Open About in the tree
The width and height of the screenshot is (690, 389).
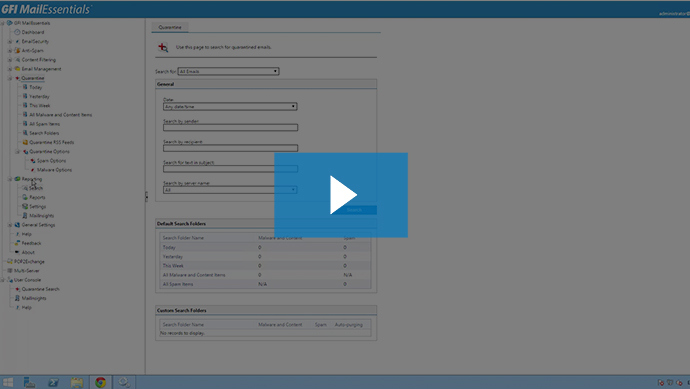(x=28, y=253)
